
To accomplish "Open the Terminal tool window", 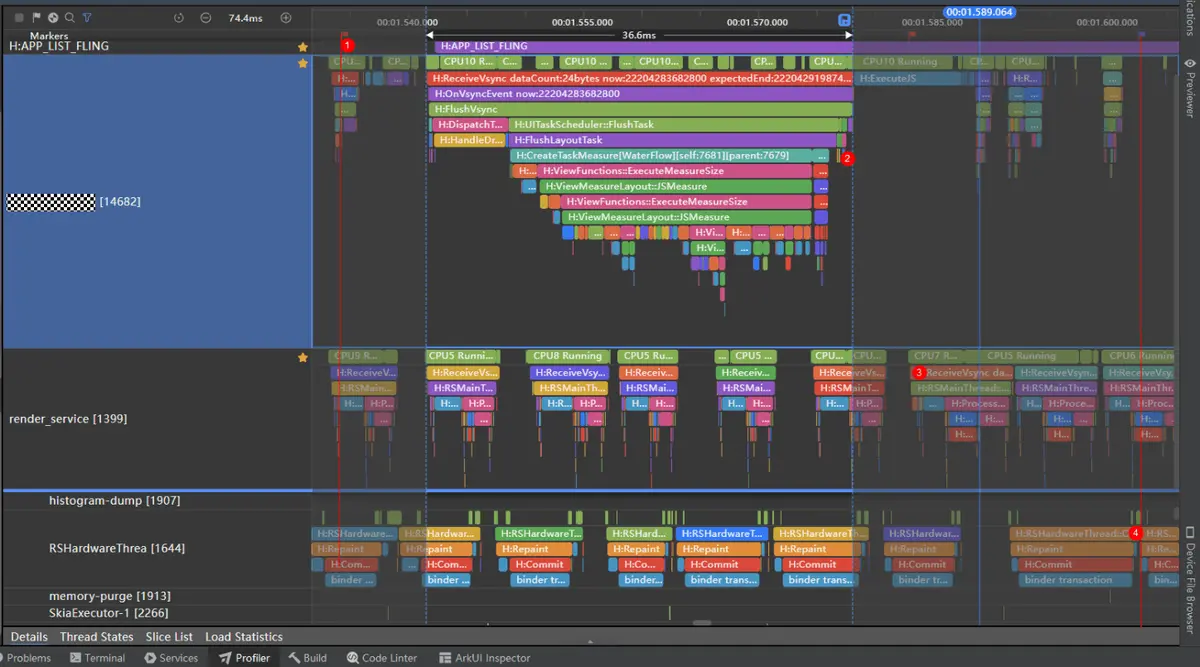I will [97, 658].
